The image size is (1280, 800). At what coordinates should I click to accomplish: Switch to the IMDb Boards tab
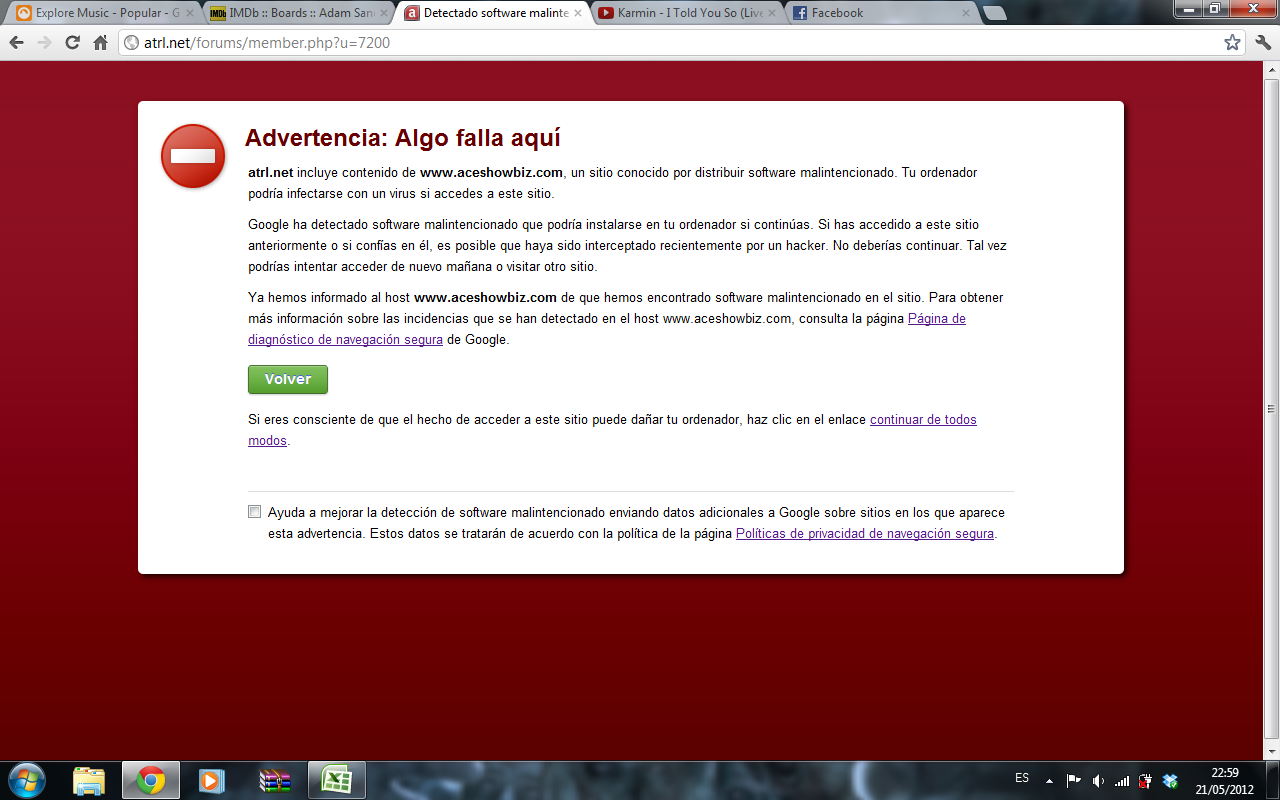click(x=298, y=13)
